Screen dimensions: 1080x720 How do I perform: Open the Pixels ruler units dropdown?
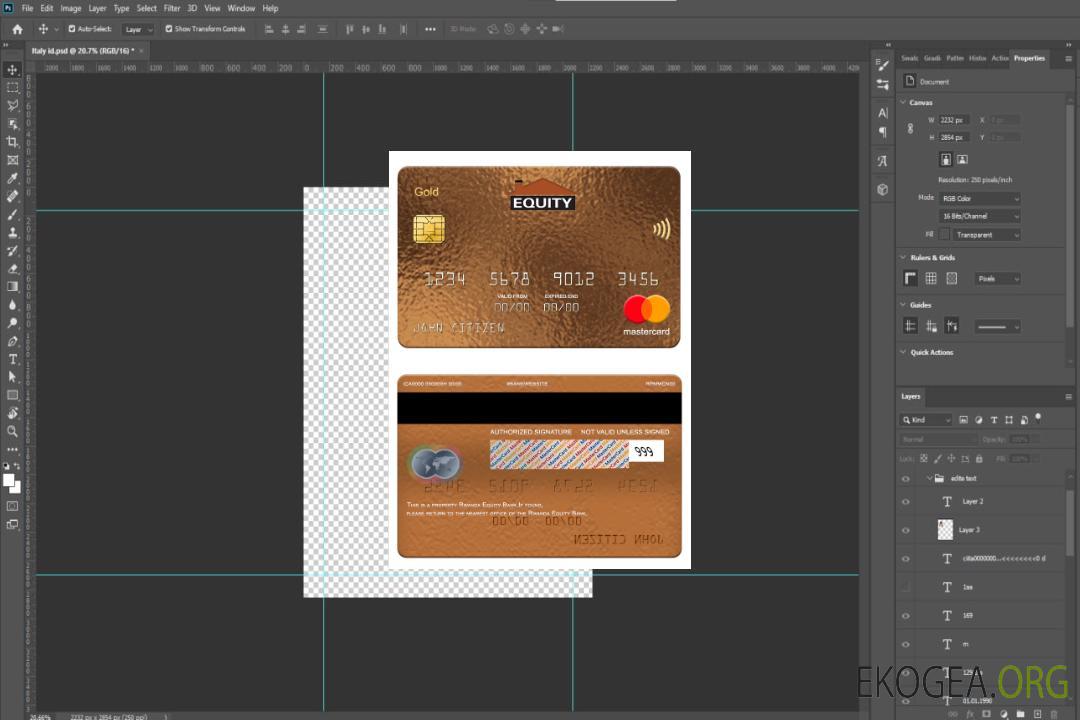coord(998,278)
